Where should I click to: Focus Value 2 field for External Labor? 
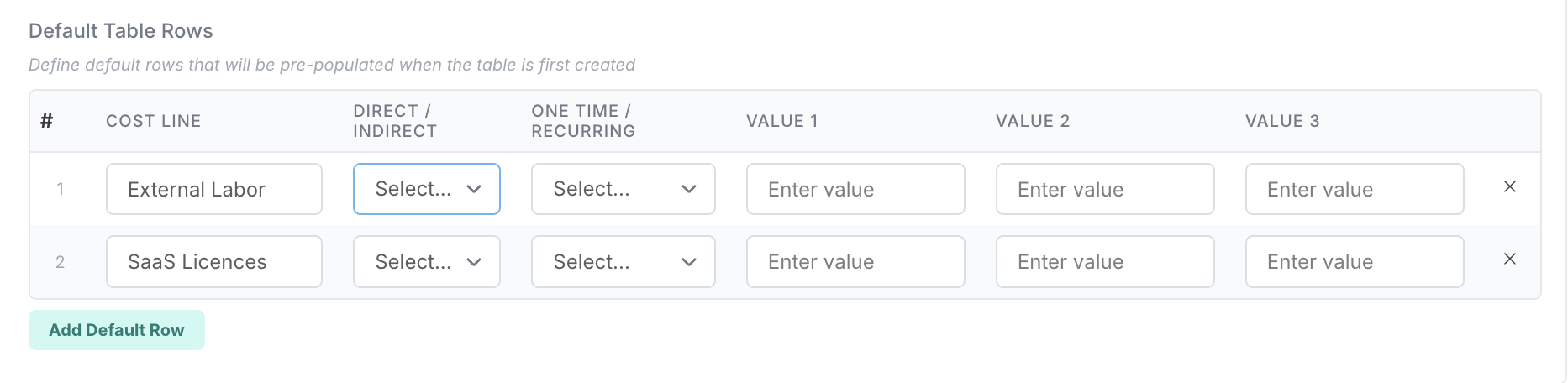(x=1104, y=189)
